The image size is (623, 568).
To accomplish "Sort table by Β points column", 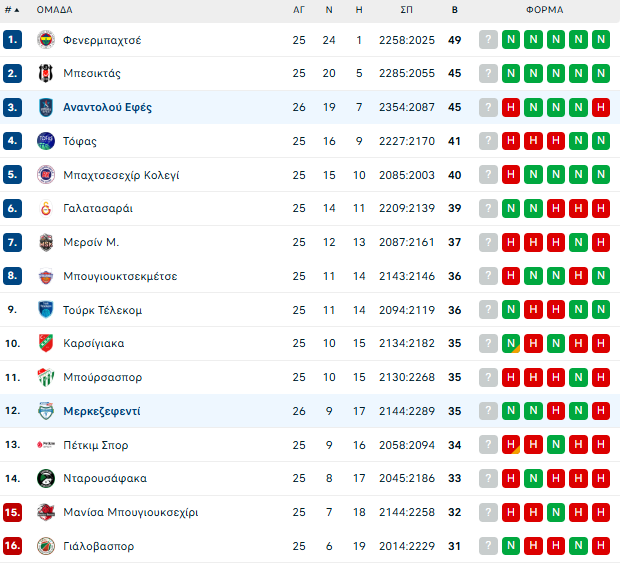I will [454, 10].
